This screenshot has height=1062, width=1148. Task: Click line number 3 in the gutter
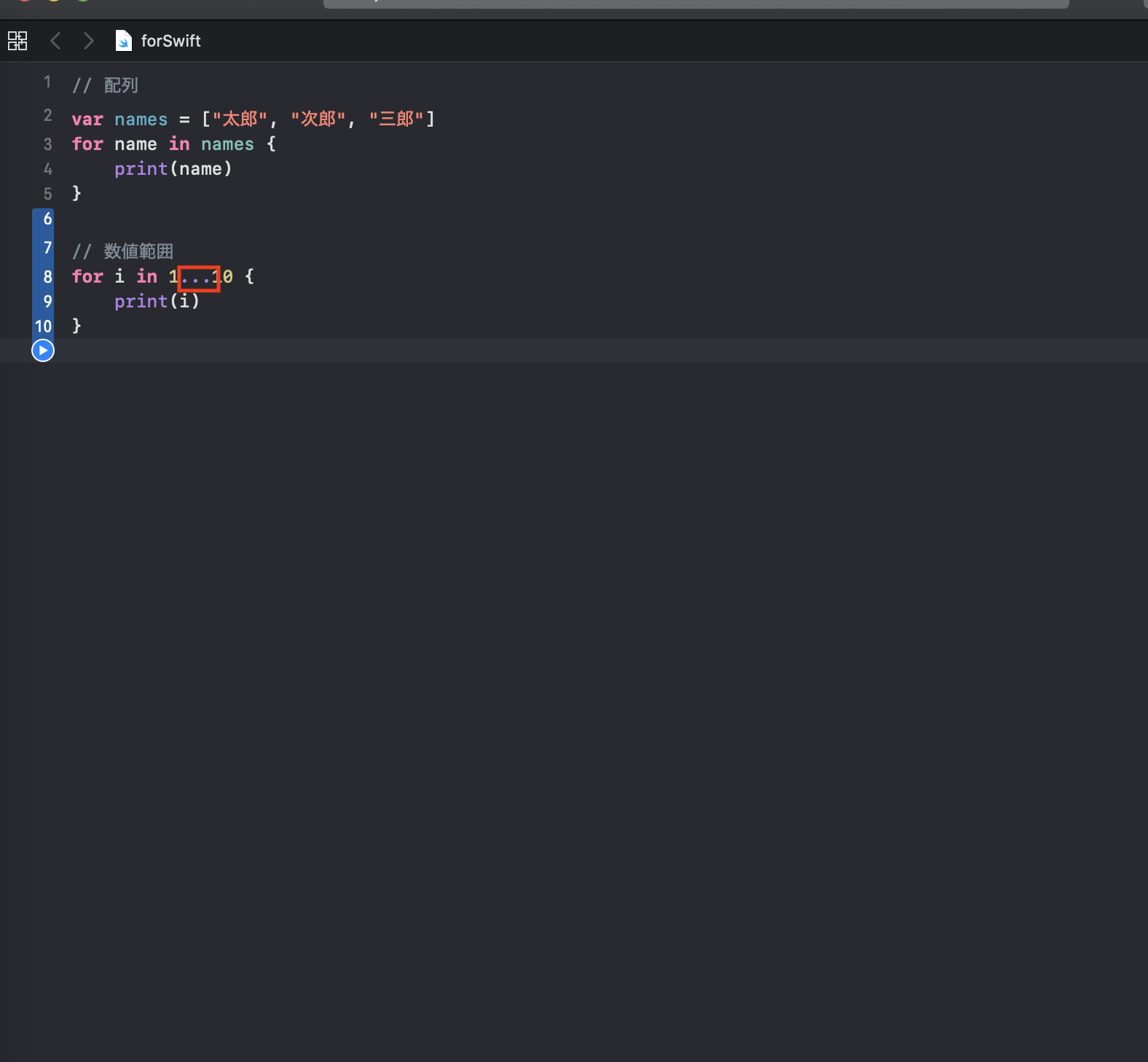tap(47, 144)
